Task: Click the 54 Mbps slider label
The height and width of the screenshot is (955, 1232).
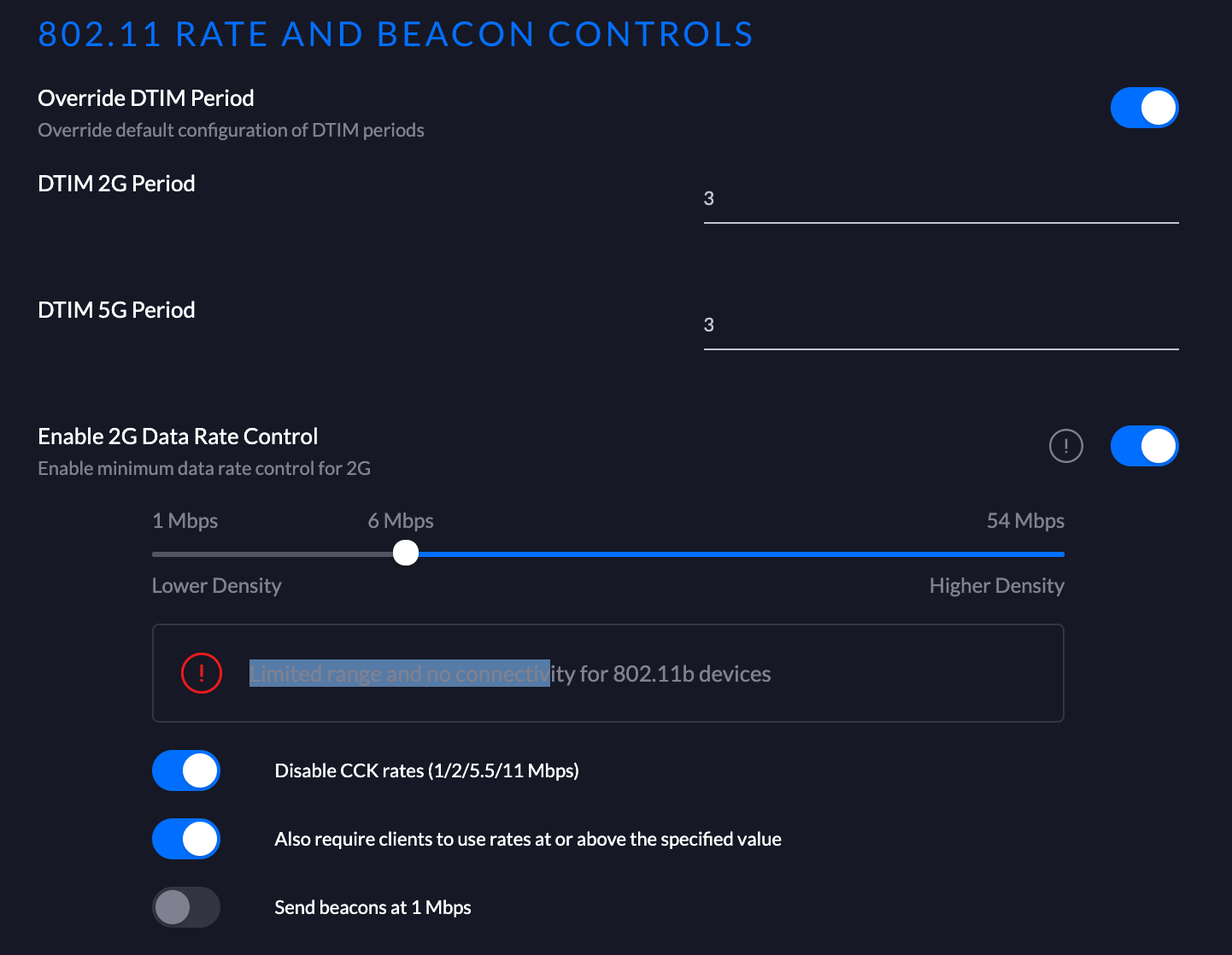Action: pyautogui.click(x=1025, y=521)
